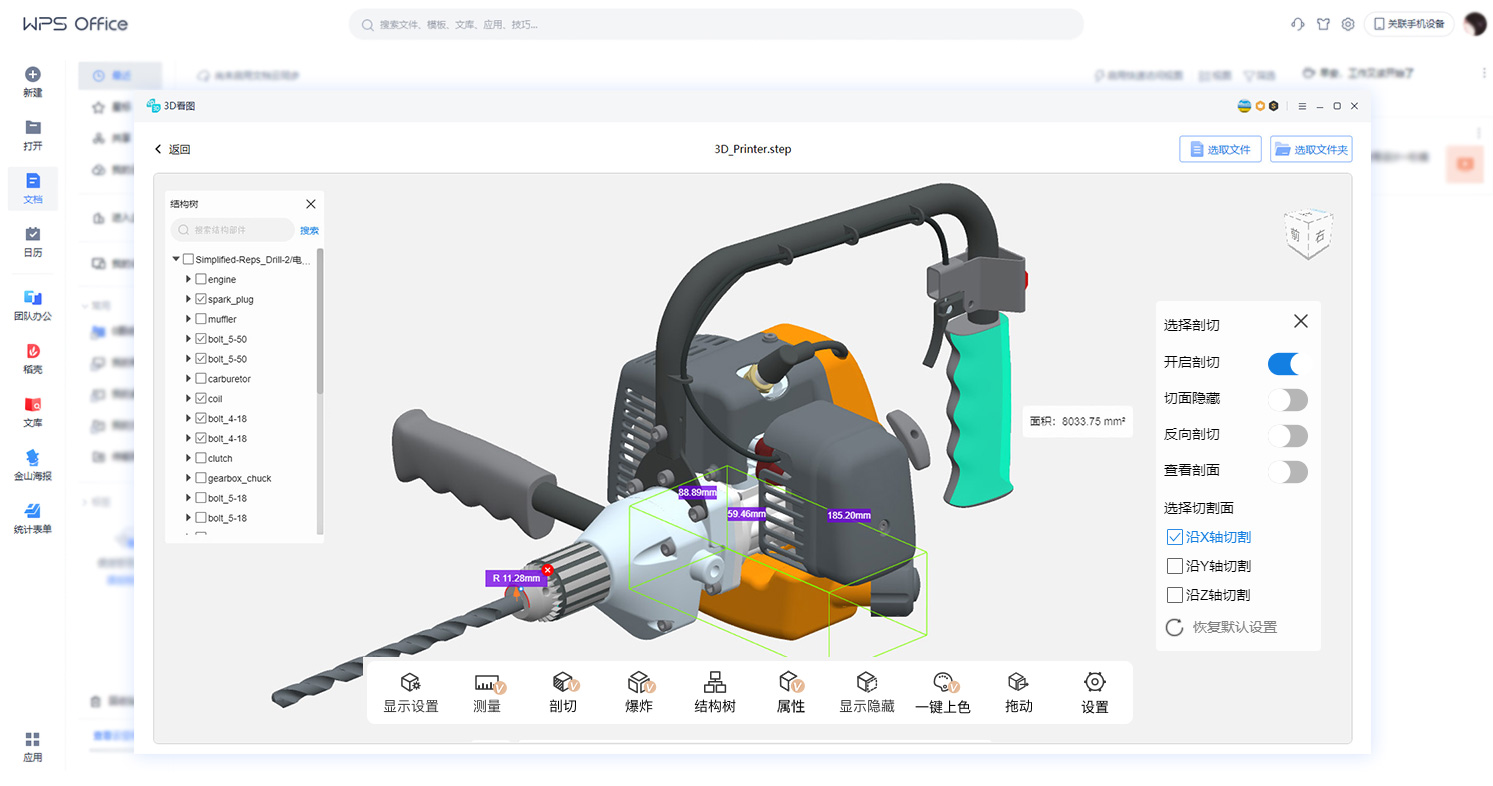
Task: Activate the 剖切 section cut tool
Action: (x=563, y=692)
